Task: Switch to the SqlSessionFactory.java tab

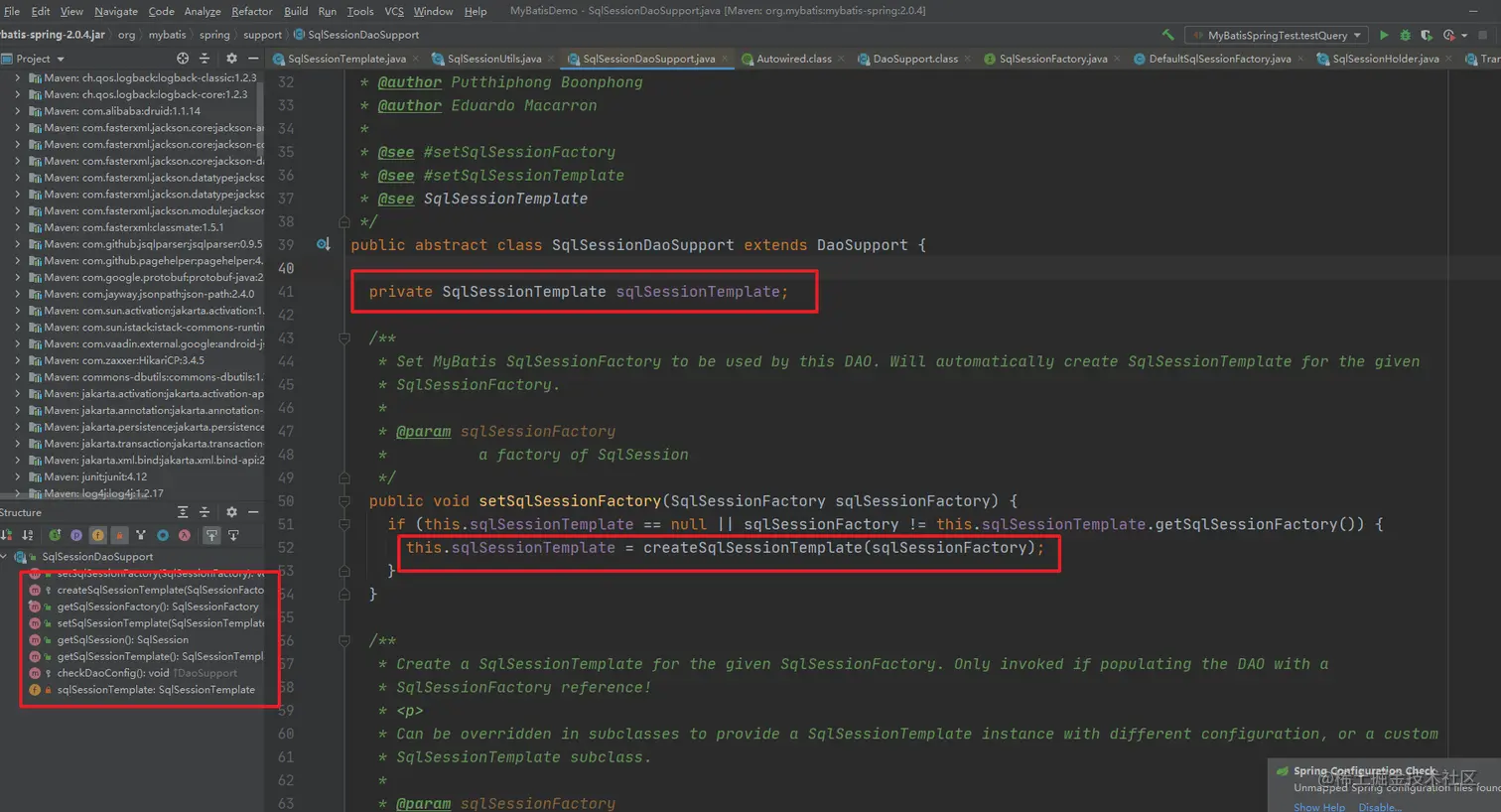Action: point(1052,59)
